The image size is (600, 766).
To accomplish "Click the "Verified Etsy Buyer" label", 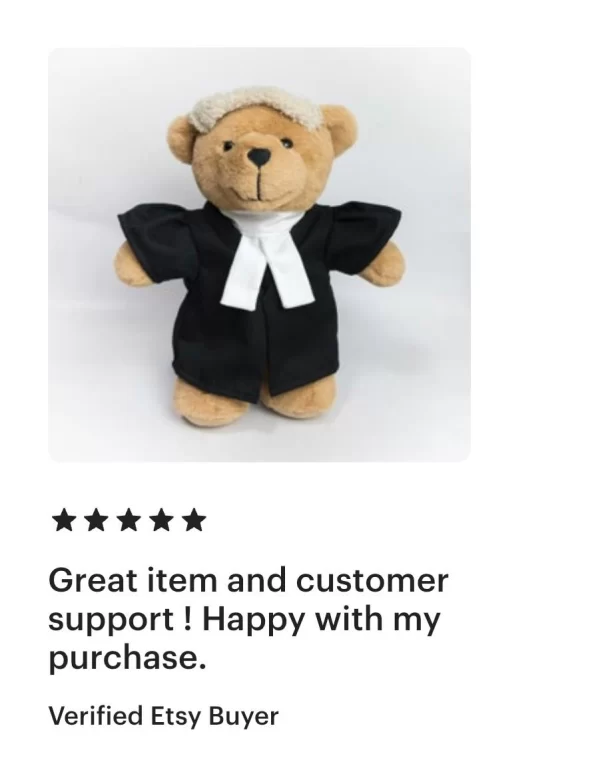I will 163,717.
